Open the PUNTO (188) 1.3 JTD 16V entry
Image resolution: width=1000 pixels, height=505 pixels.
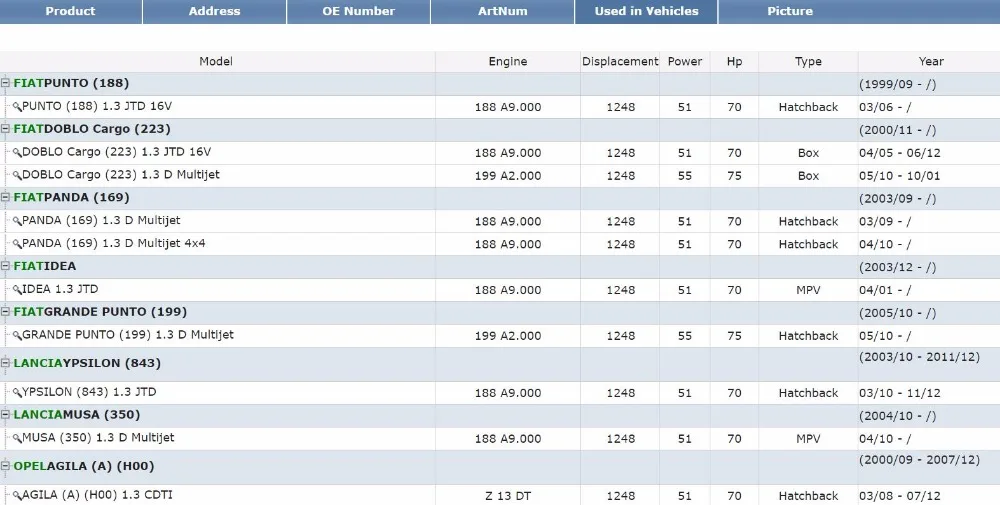97,106
